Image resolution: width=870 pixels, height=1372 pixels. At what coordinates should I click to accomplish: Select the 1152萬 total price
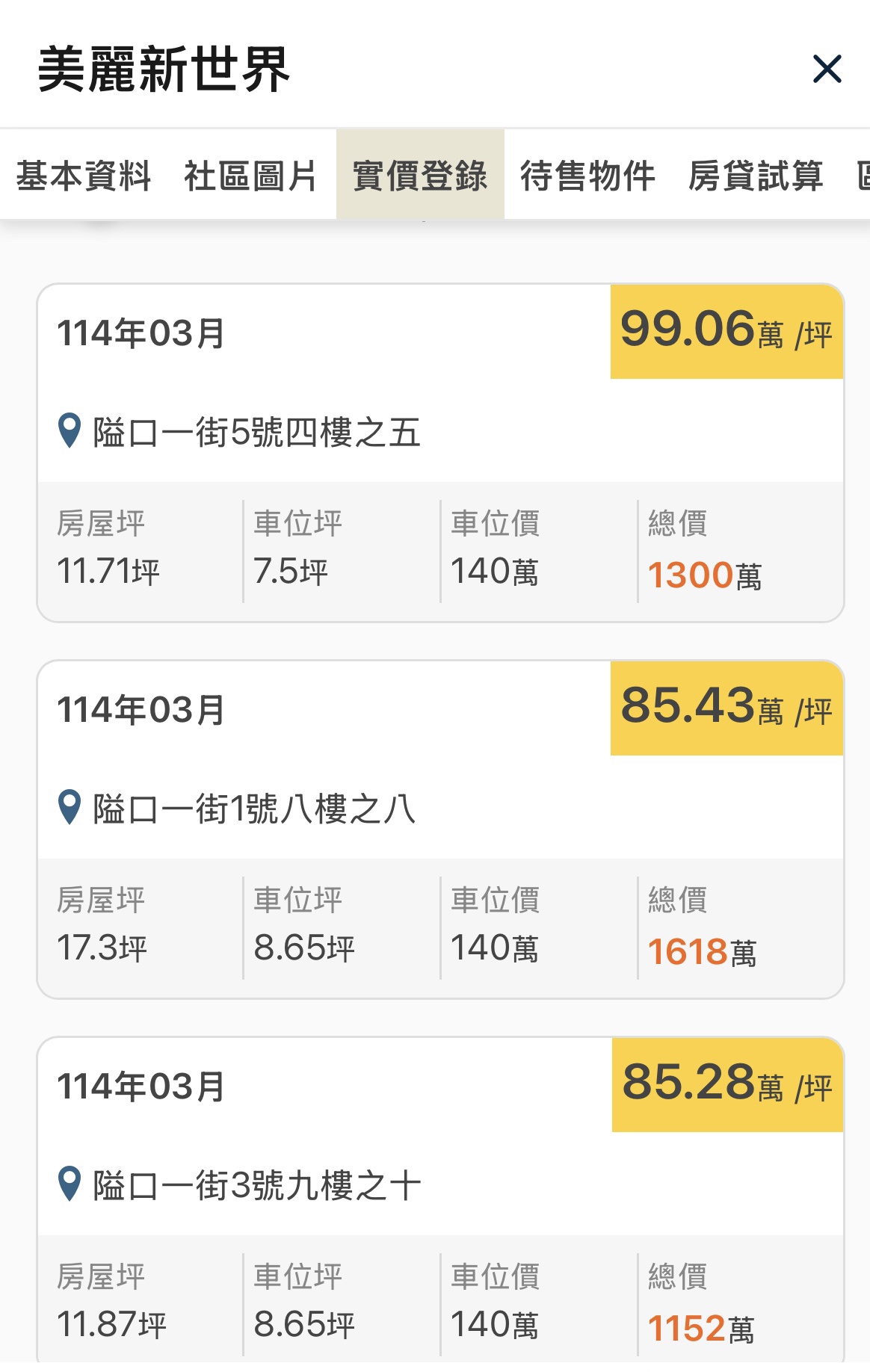click(700, 1329)
